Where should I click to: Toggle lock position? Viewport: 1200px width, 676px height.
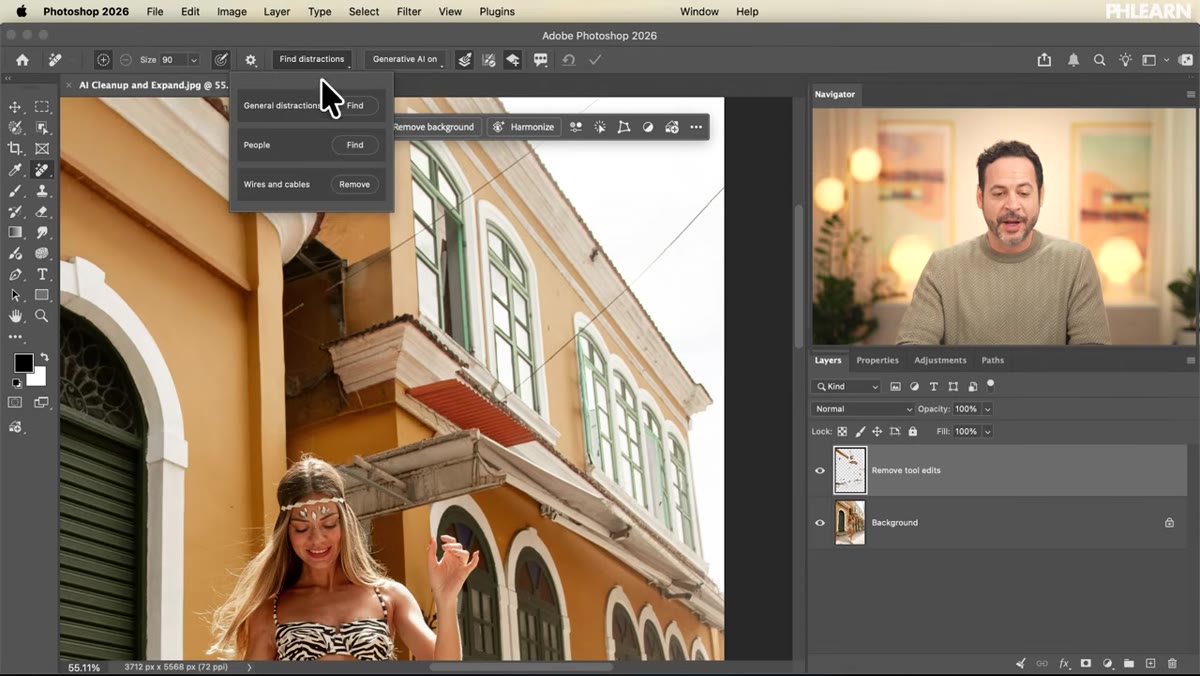point(877,432)
